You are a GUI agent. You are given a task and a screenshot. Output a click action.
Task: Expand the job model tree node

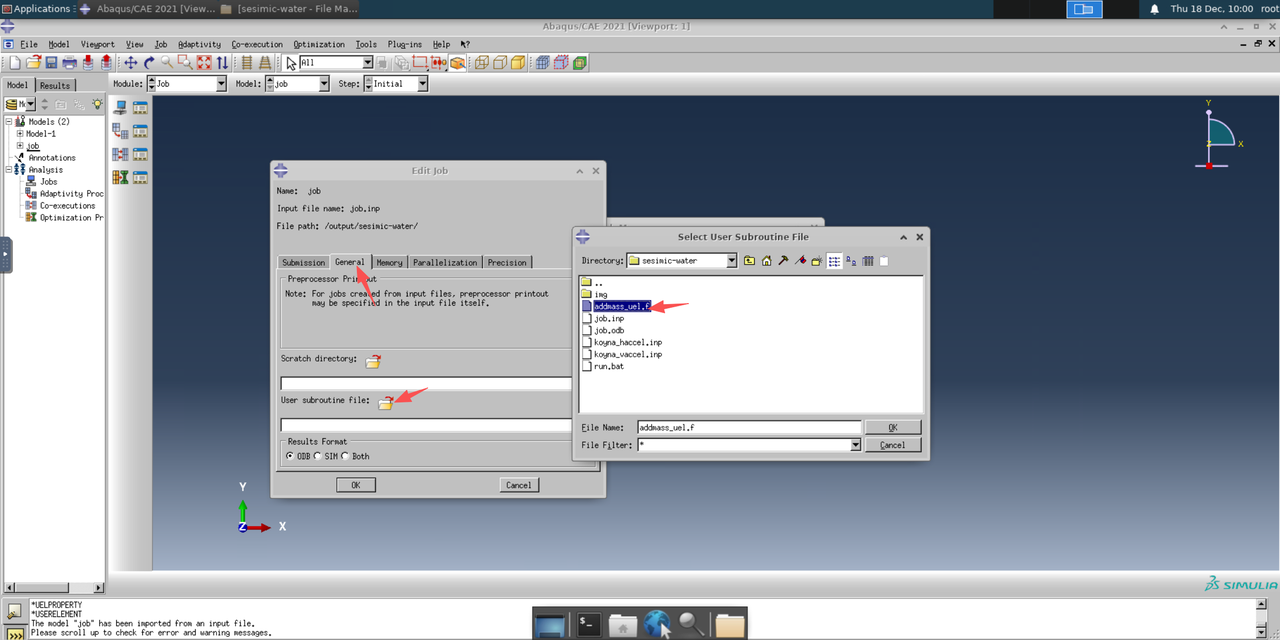click(x=20, y=146)
